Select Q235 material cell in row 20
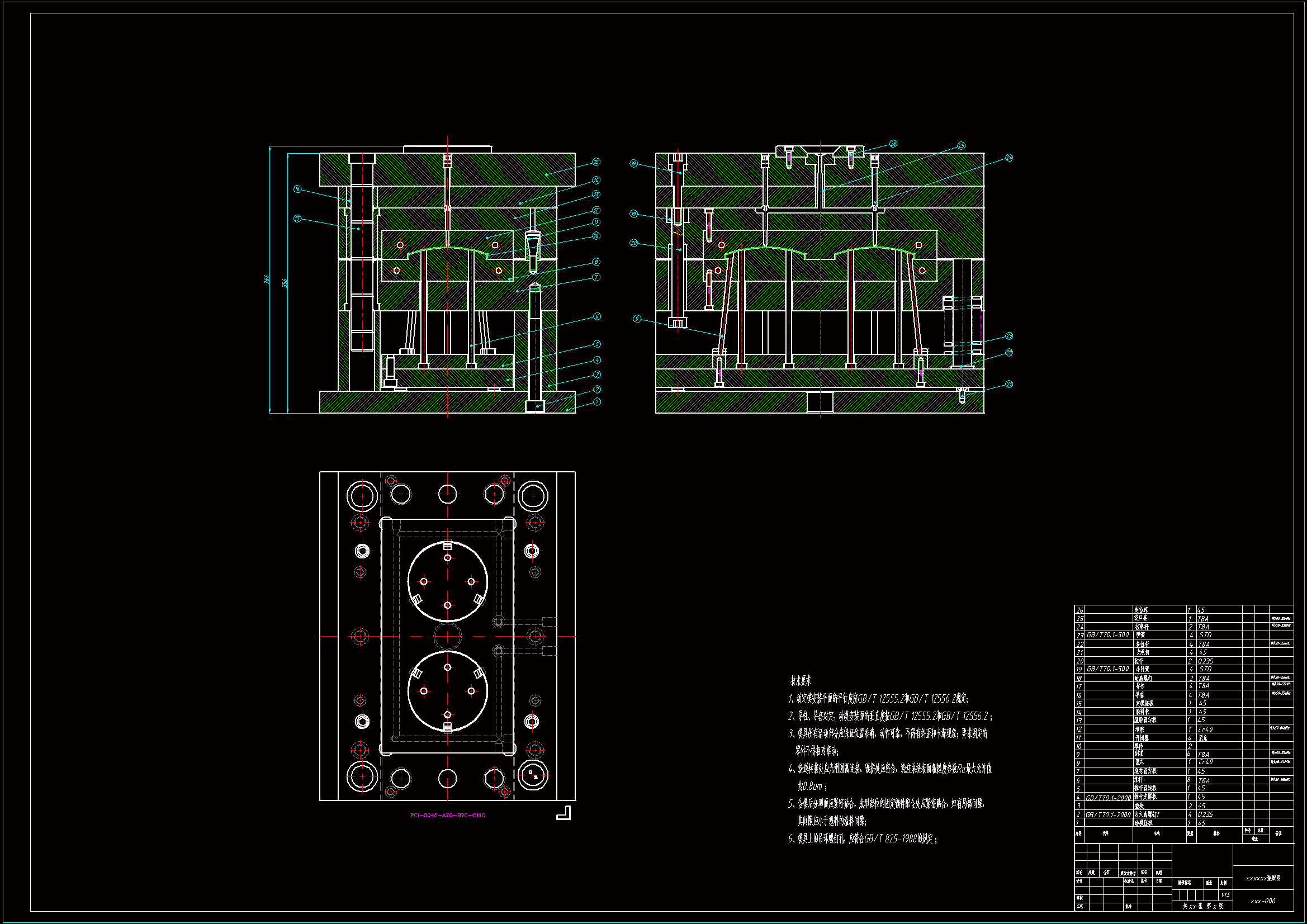 1205,661
